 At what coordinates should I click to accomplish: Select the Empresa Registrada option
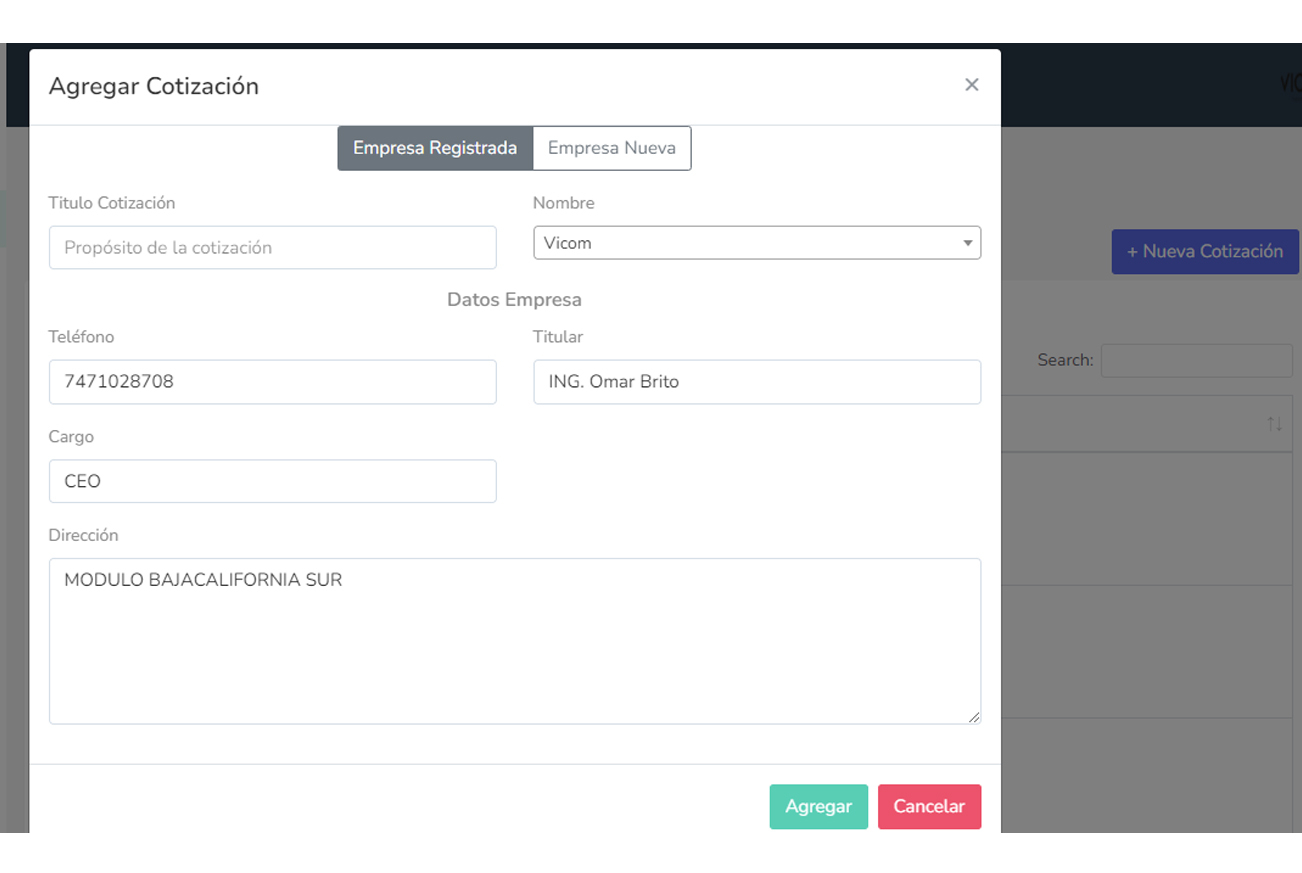435,148
